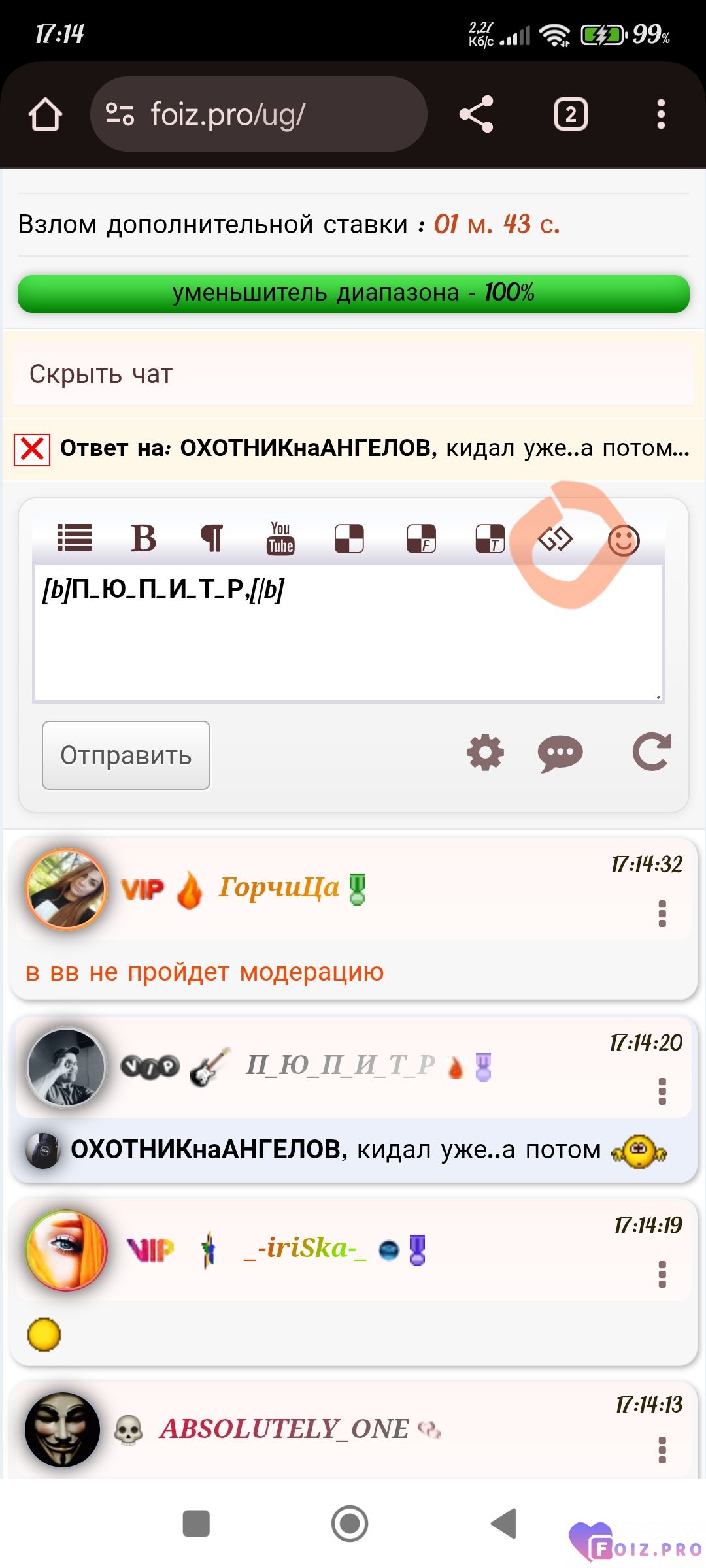706x1568 pixels.
Task: Open chat settings gear icon
Action: click(x=485, y=753)
